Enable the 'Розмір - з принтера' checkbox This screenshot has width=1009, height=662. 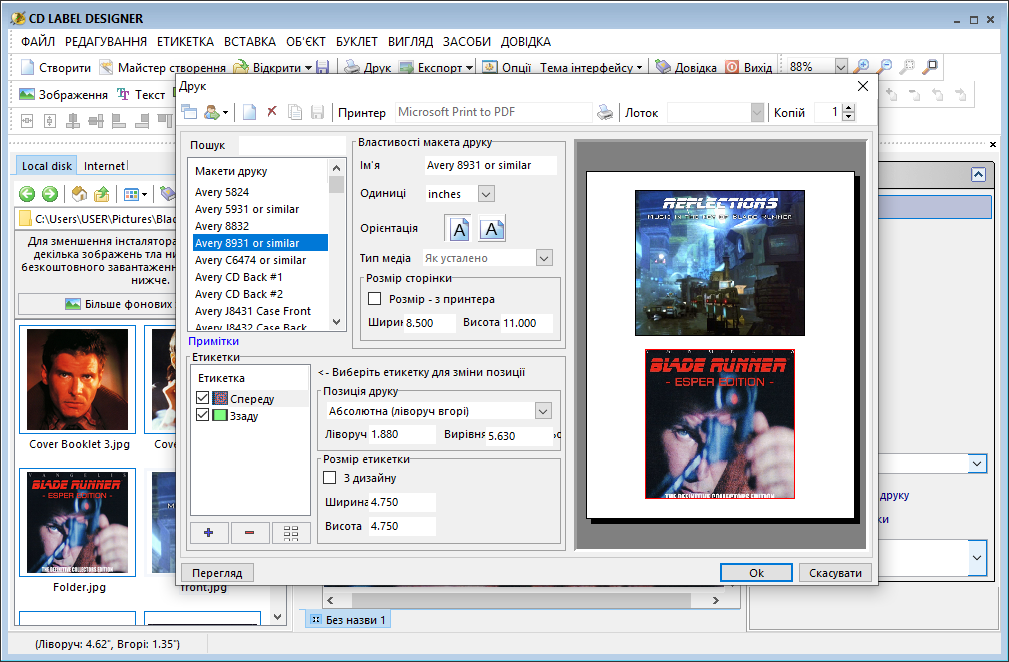375,299
